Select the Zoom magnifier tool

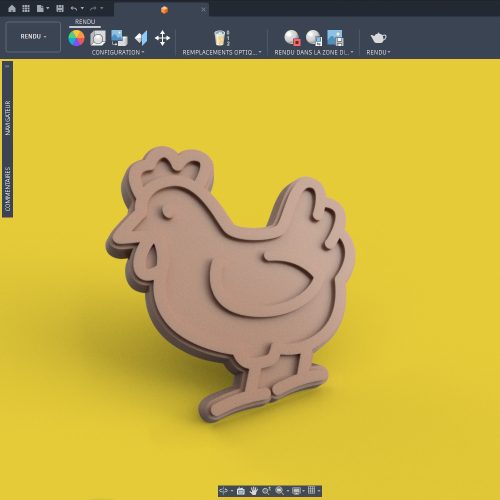click(x=266, y=491)
